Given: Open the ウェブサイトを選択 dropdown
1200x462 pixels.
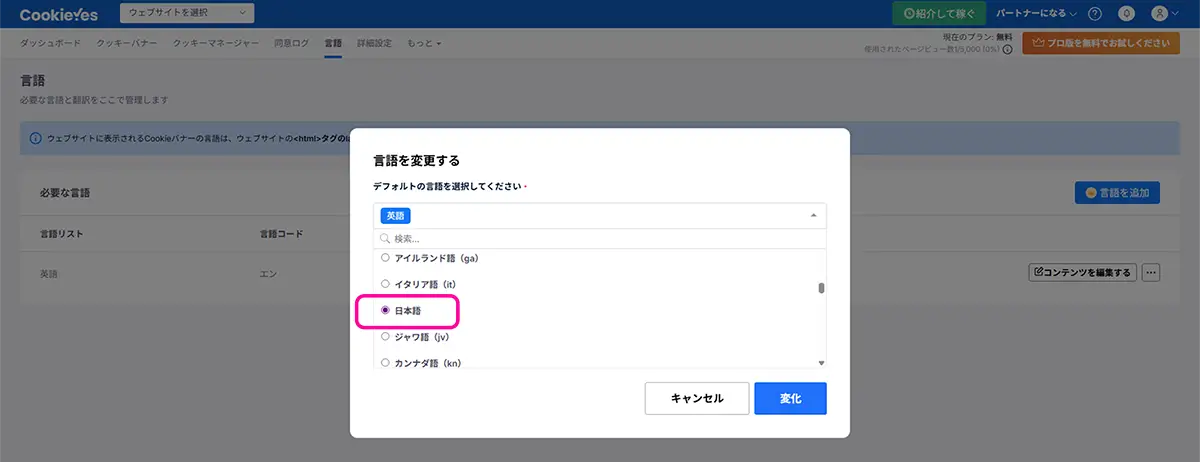Looking at the screenshot, I should [x=187, y=13].
